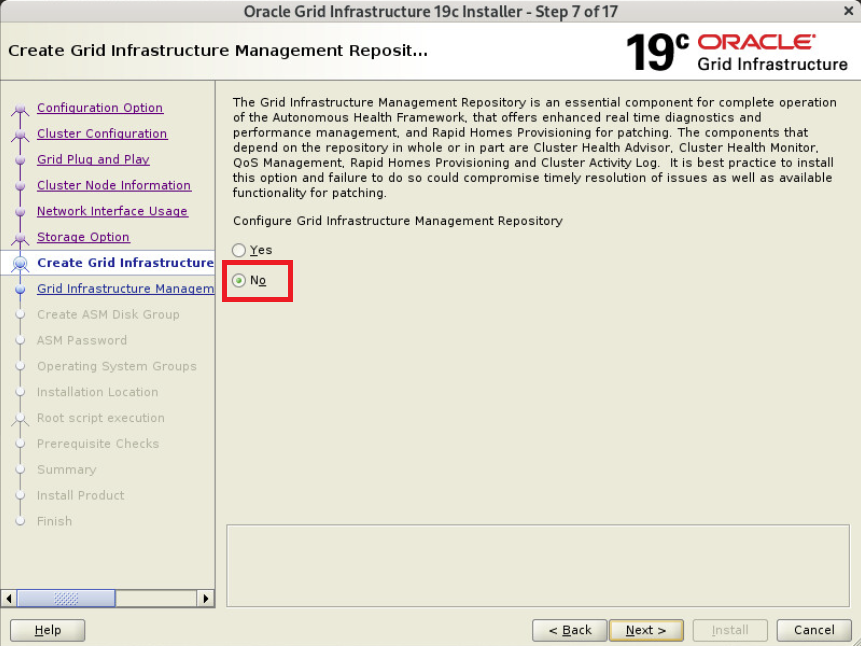Image resolution: width=861 pixels, height=646 pixels.
Task: Click the disabled Install button
Action: pyautogui.click(x=730, y=630)
